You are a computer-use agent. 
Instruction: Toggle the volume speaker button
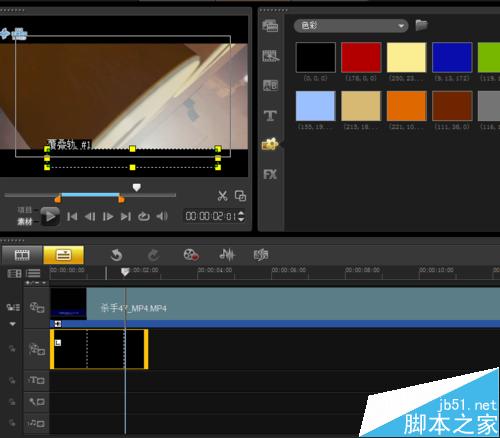coord(162,217)
